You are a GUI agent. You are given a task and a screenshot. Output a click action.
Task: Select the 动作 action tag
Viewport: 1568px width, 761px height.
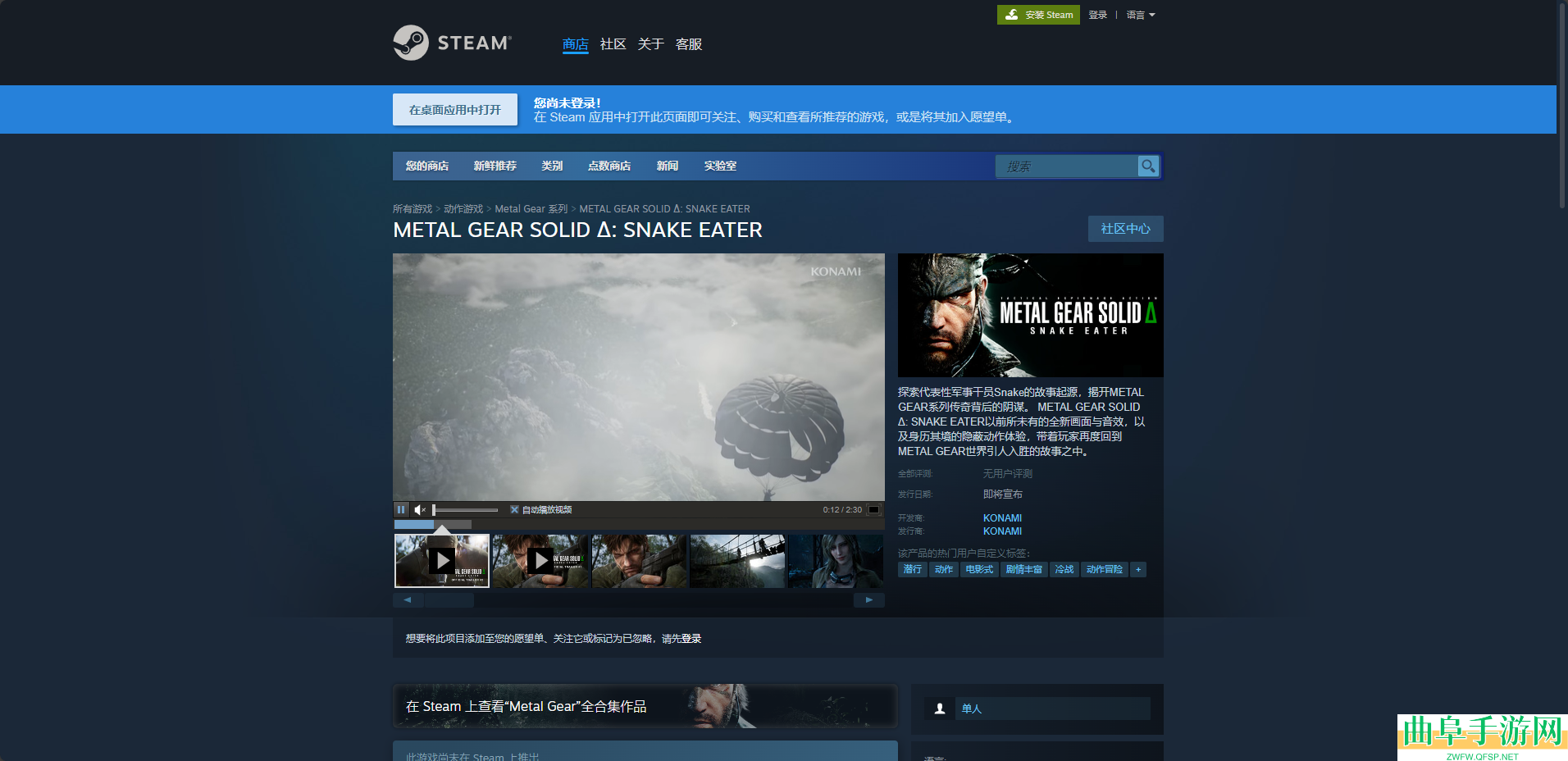[x=944, y=569]
